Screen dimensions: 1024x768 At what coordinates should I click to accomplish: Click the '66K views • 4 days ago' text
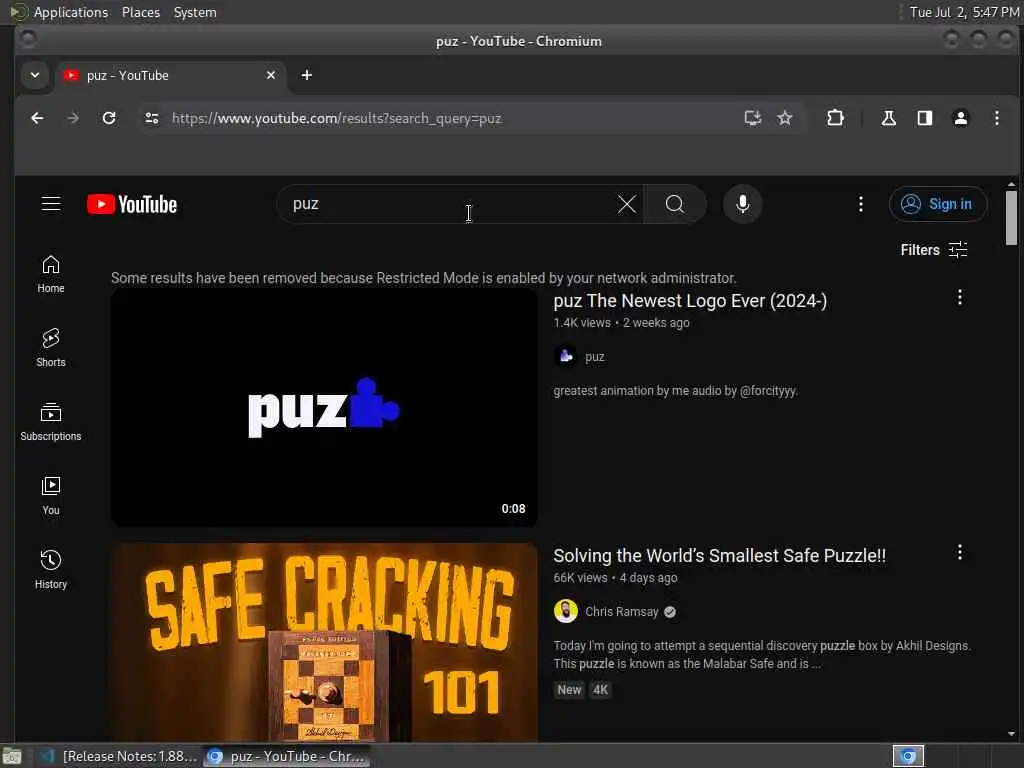pyautogui.click(x=615, y=577)
